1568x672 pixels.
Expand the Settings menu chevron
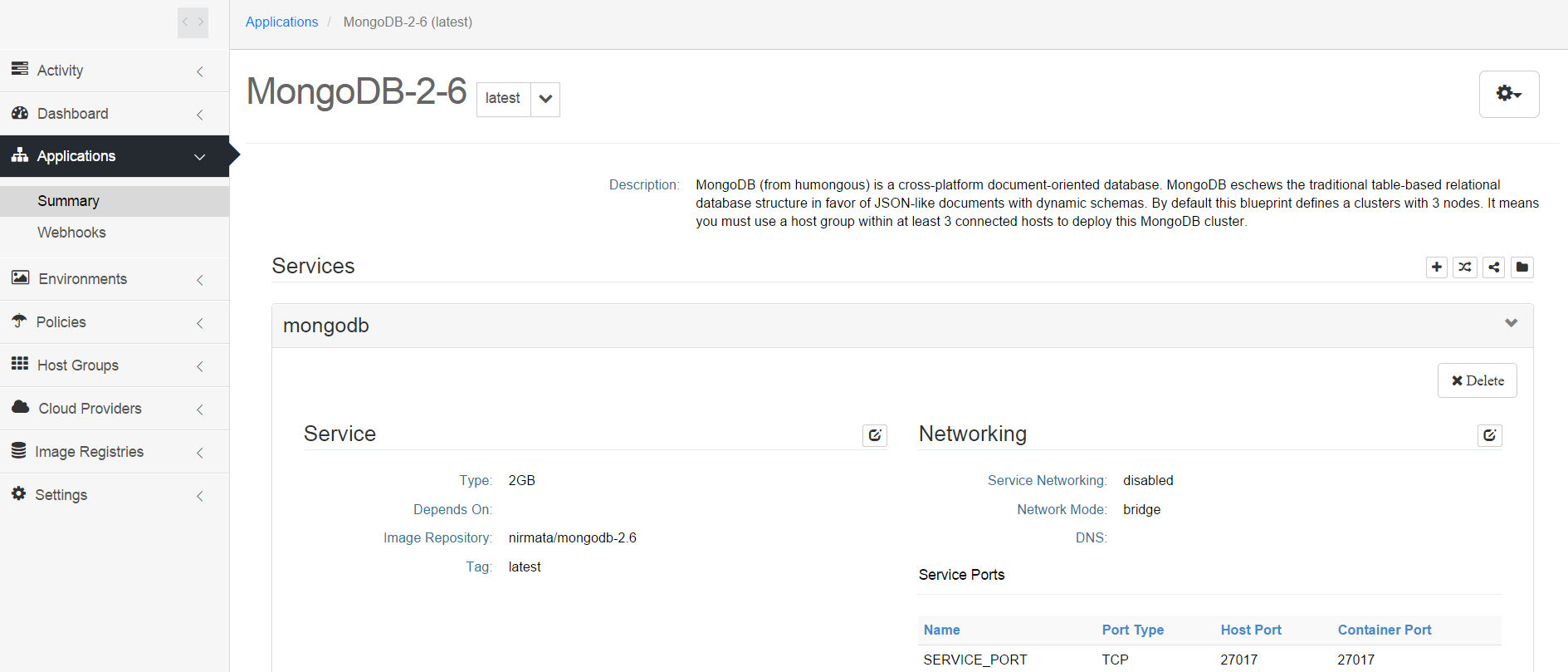200,496
